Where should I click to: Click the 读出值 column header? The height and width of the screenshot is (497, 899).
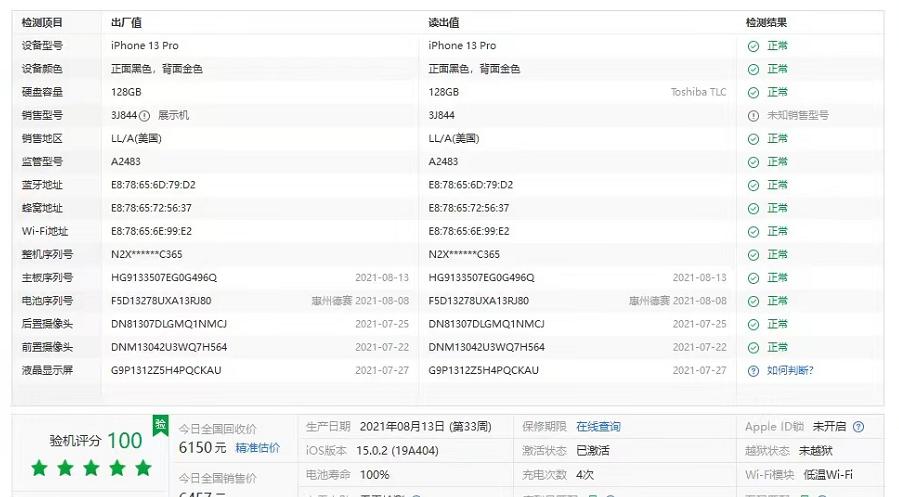click(x=443, y=23)
